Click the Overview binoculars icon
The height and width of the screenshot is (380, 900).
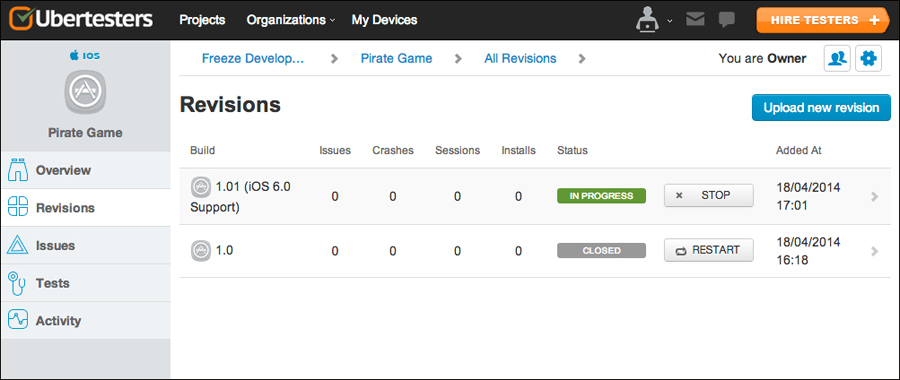[x=18, y=170]
